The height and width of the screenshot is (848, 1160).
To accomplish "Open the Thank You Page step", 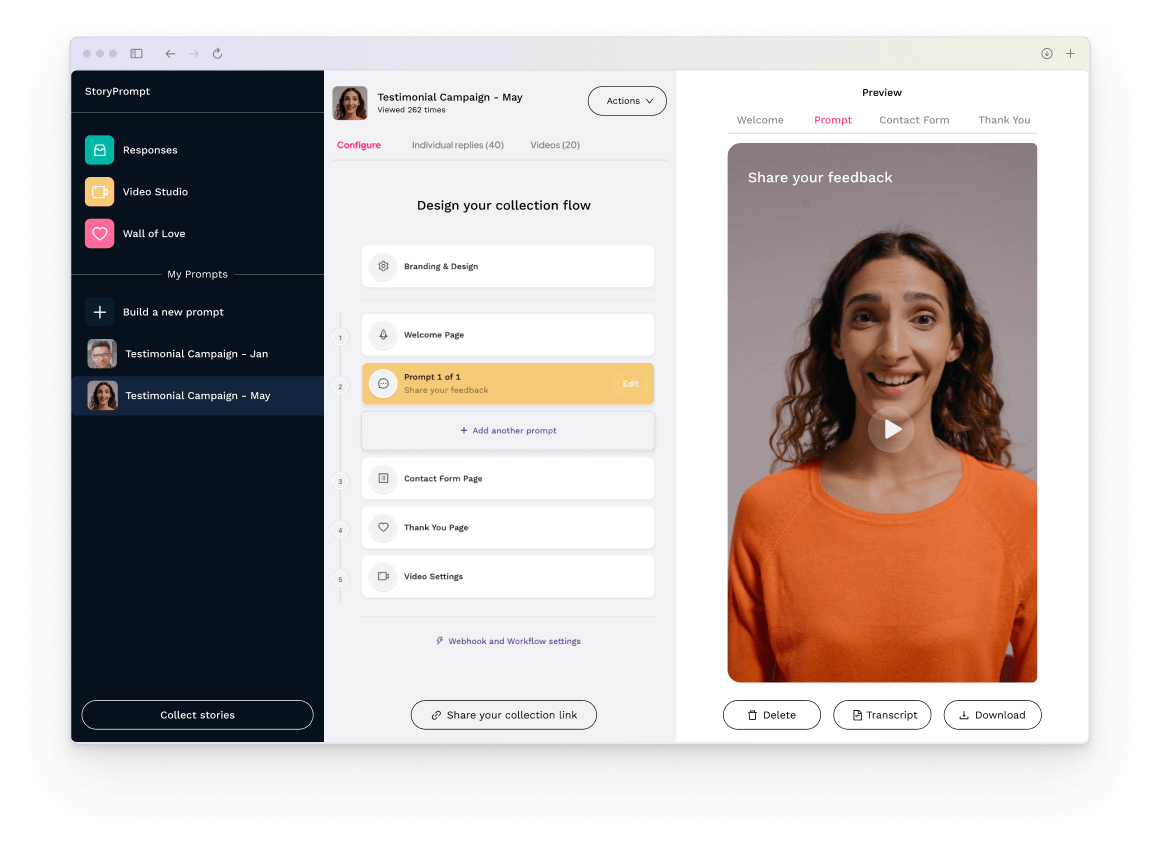I will point(508,528).
